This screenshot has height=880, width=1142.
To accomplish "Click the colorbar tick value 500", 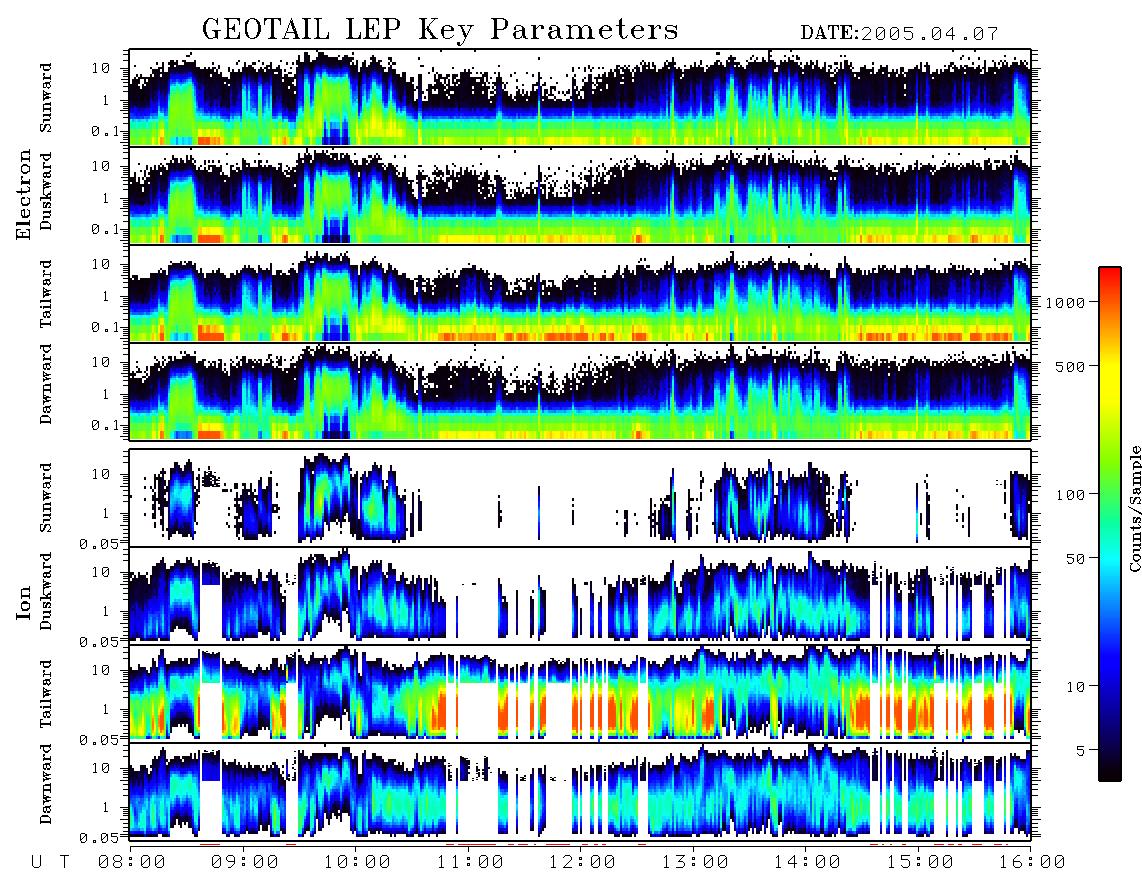I will tap(1071, 366).
